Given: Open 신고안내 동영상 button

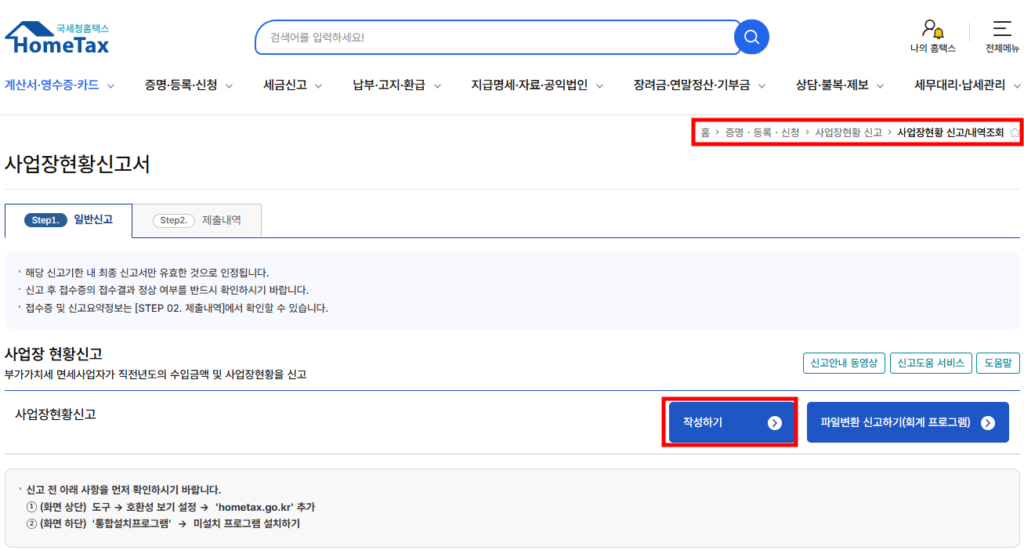Looking at the screenshot, I should [x=844, y=363].
